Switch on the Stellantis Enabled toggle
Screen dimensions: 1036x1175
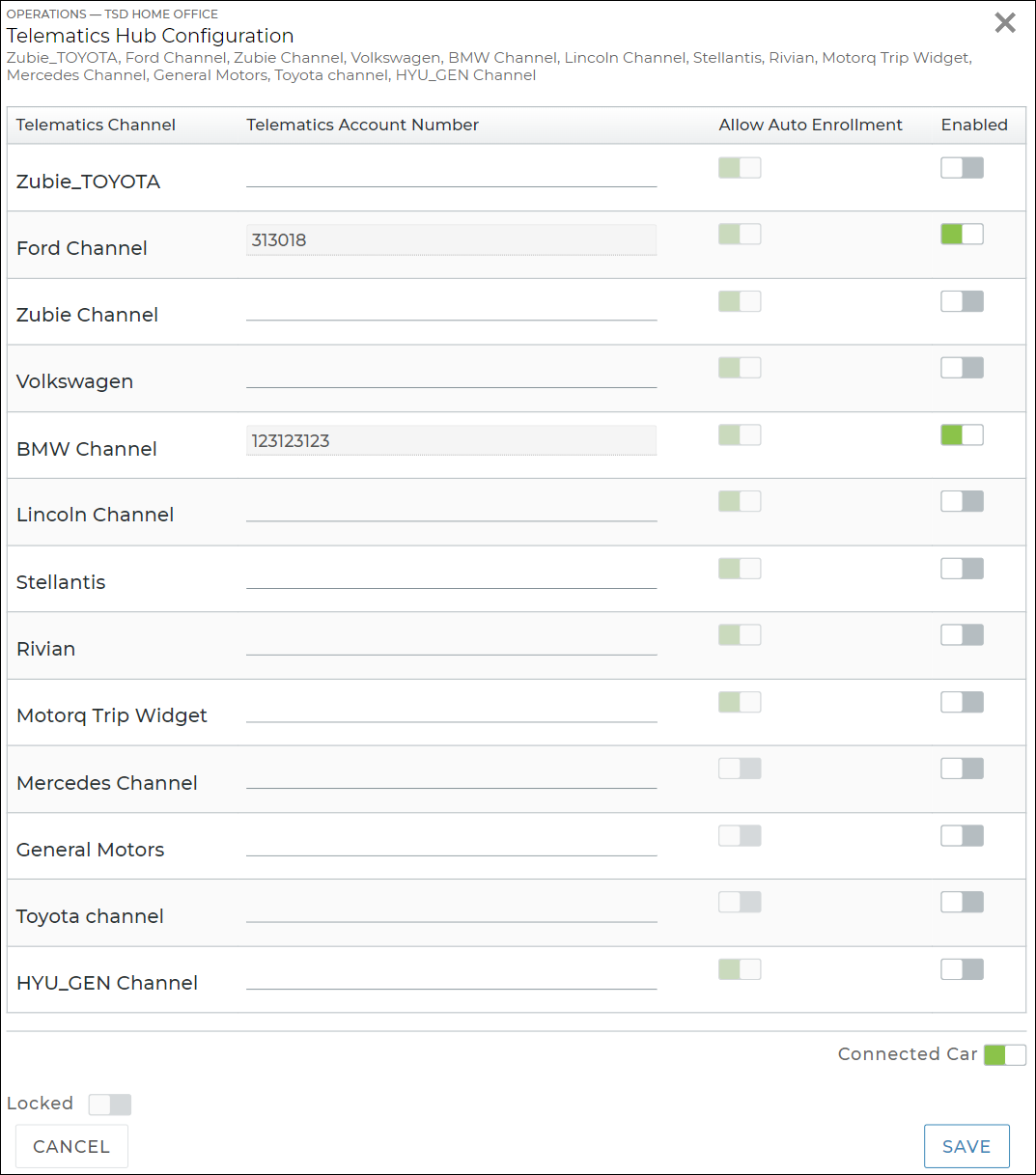962,569
